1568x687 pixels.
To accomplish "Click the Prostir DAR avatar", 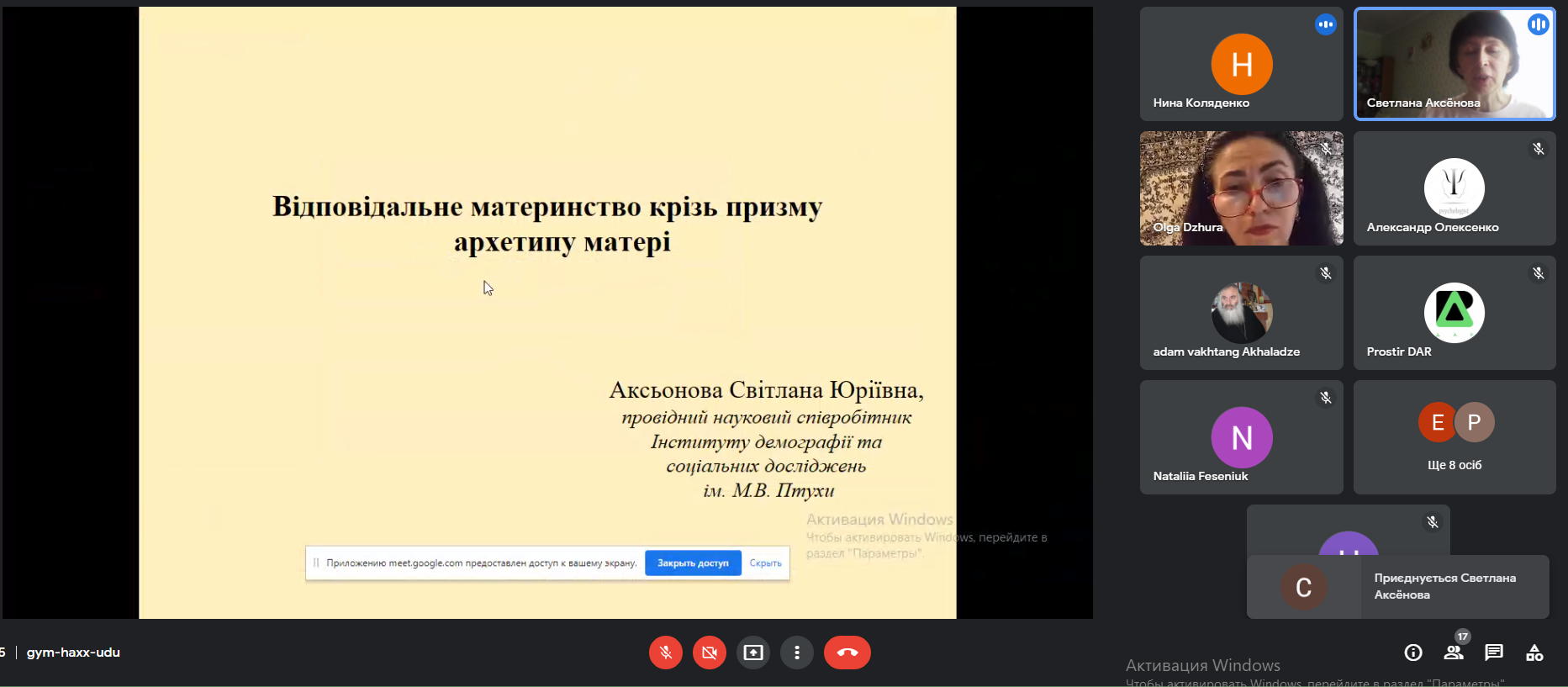I will pyautogui.click(x=1454, y=312).
